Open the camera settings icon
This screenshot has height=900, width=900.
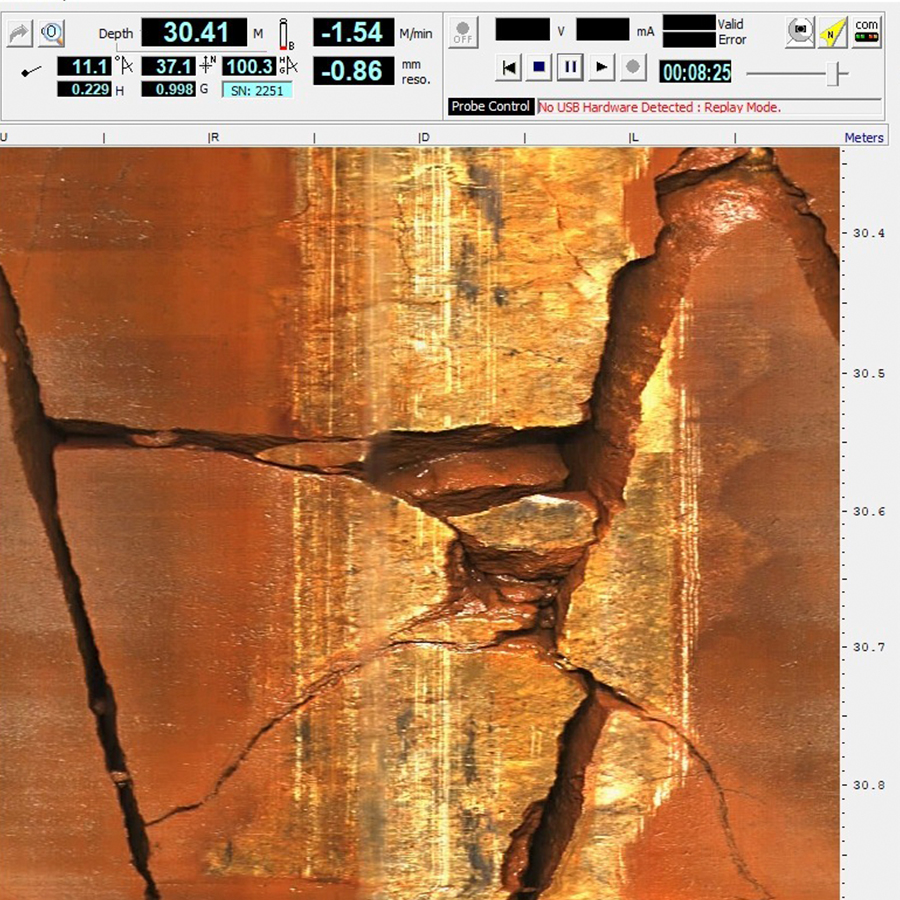[799, 32]
